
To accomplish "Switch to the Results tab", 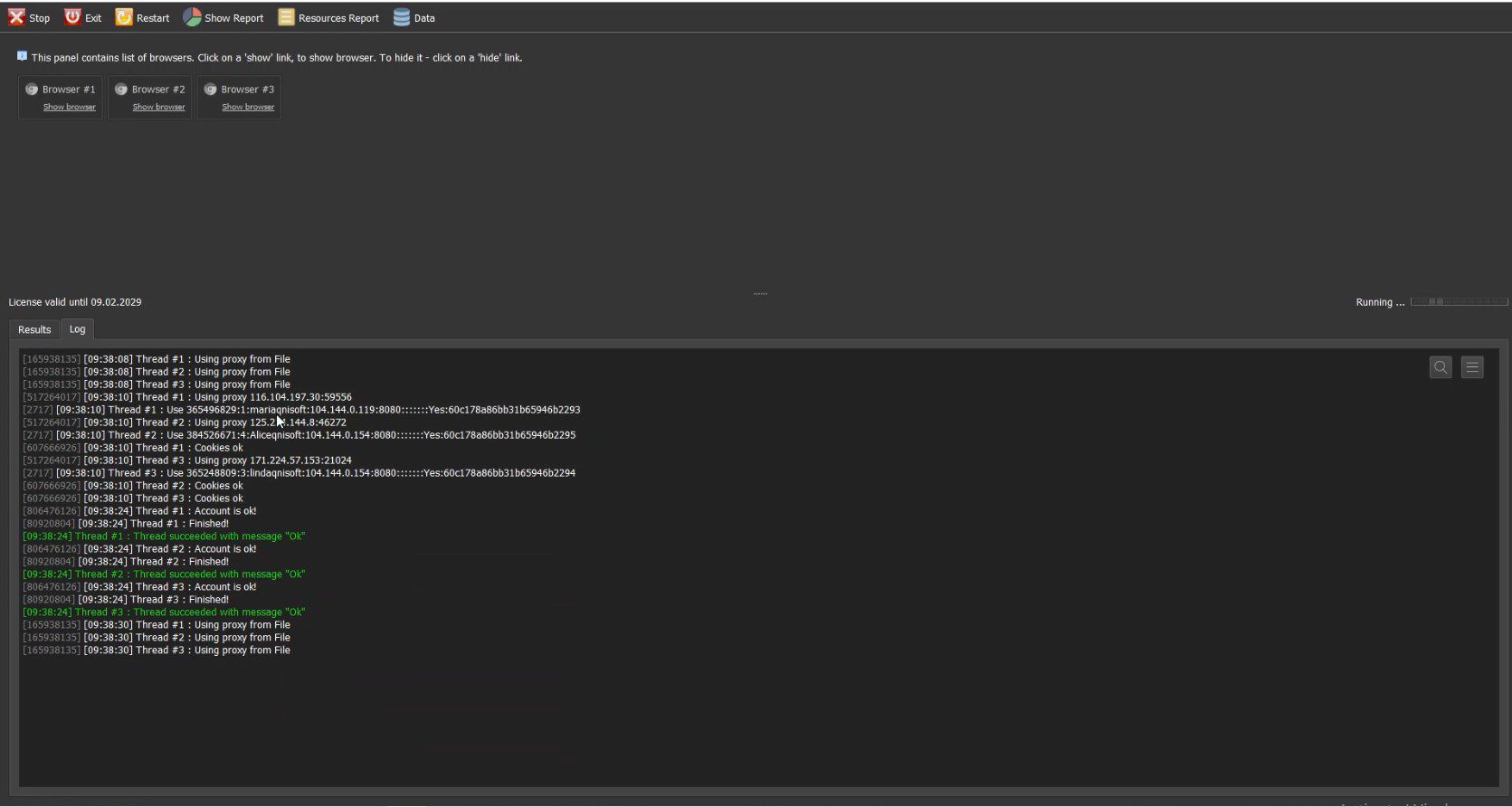I will pos(34,329).
